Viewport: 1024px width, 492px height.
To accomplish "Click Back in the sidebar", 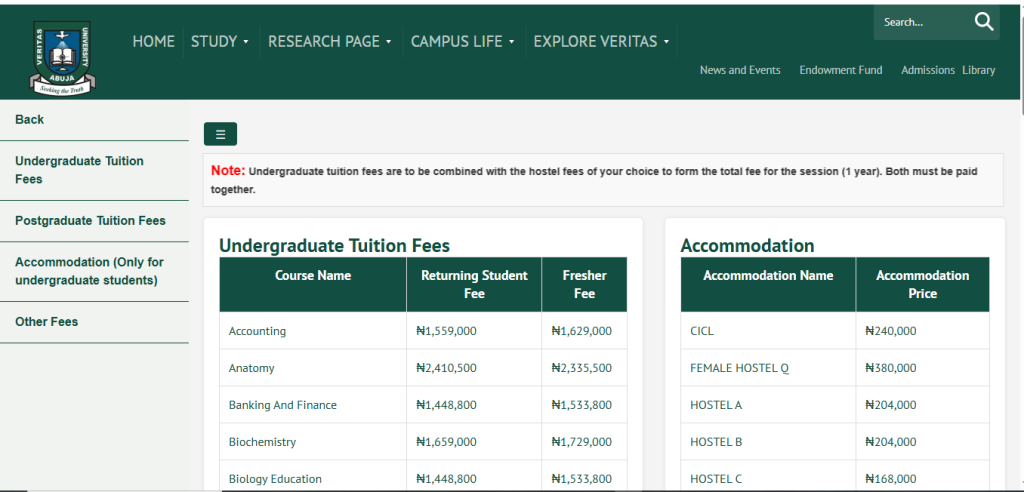I will (x=30, y=119).
